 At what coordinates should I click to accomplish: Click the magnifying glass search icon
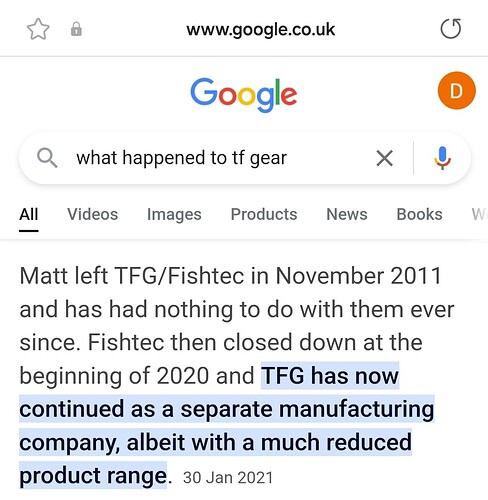(47, 158)
